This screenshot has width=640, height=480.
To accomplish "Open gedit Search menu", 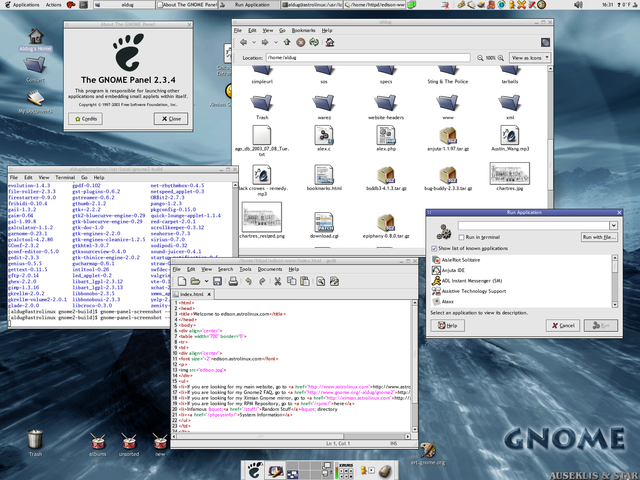I will 225,269.
